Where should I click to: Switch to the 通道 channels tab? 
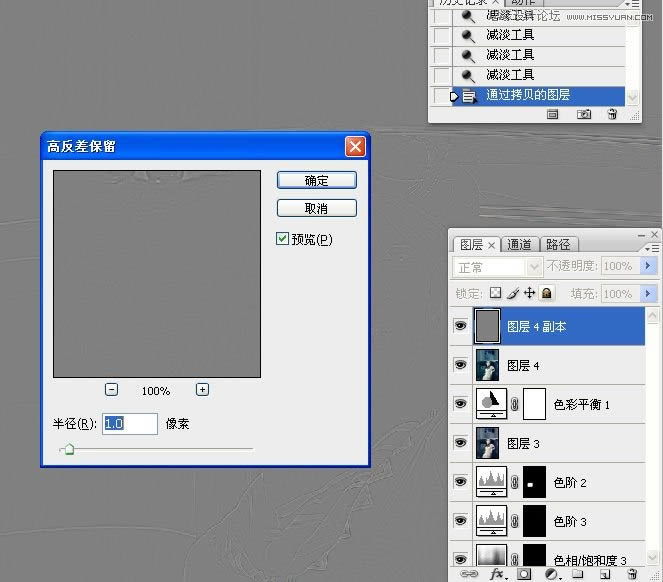pos(519,244)
